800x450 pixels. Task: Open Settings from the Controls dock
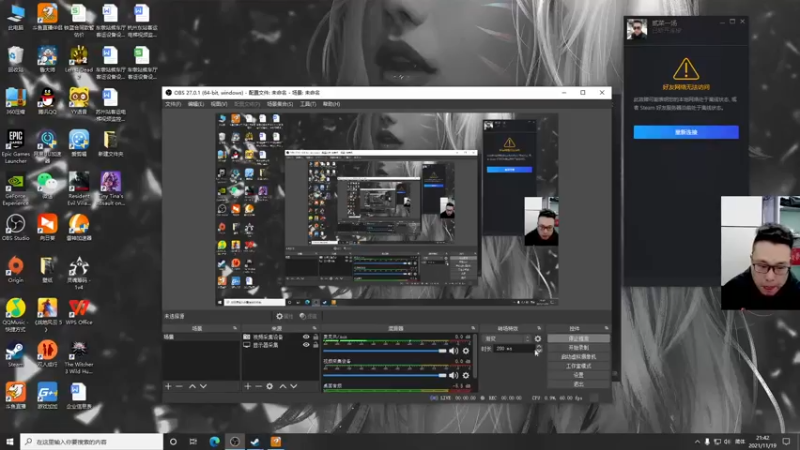click(x=579, y=375)
